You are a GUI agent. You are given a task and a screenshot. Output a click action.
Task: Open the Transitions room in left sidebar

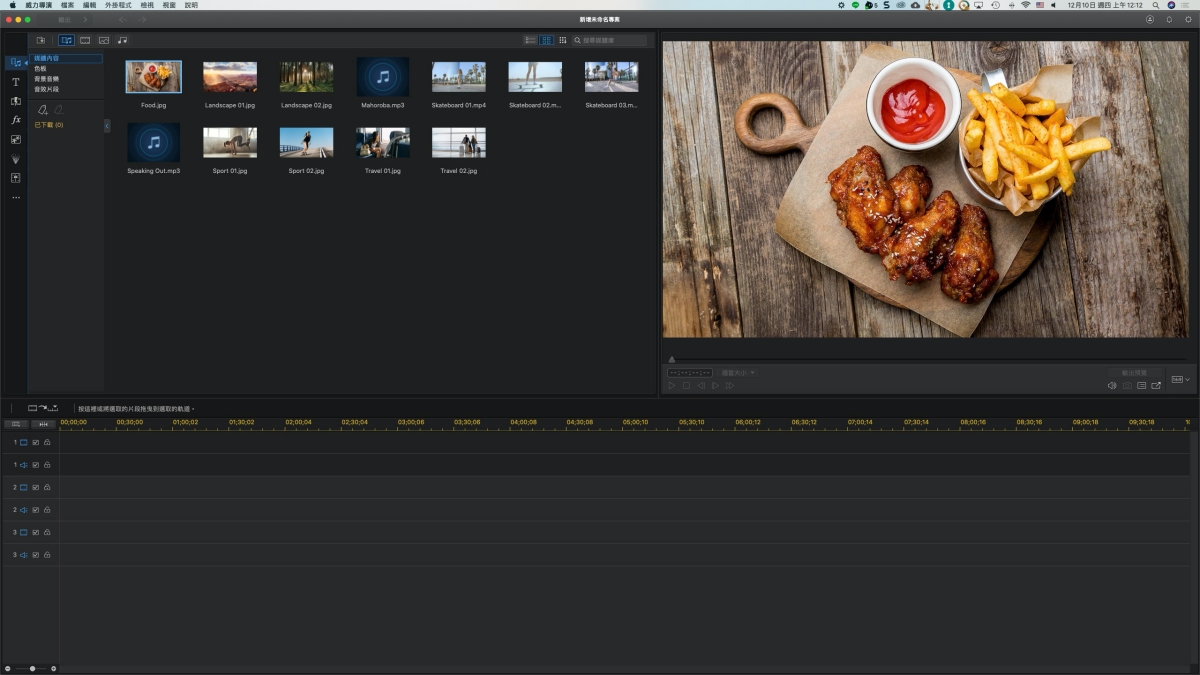tap(15, 101)
